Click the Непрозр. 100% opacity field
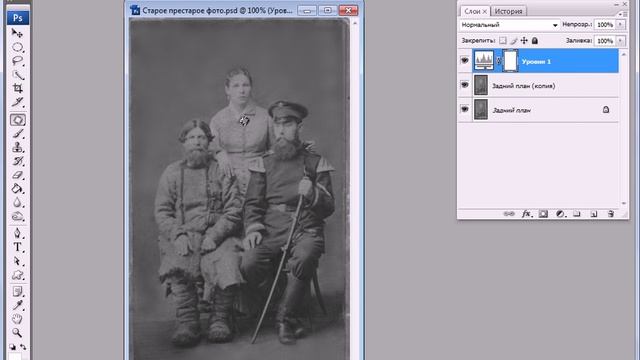640x360 pixels. click(605, 25)
